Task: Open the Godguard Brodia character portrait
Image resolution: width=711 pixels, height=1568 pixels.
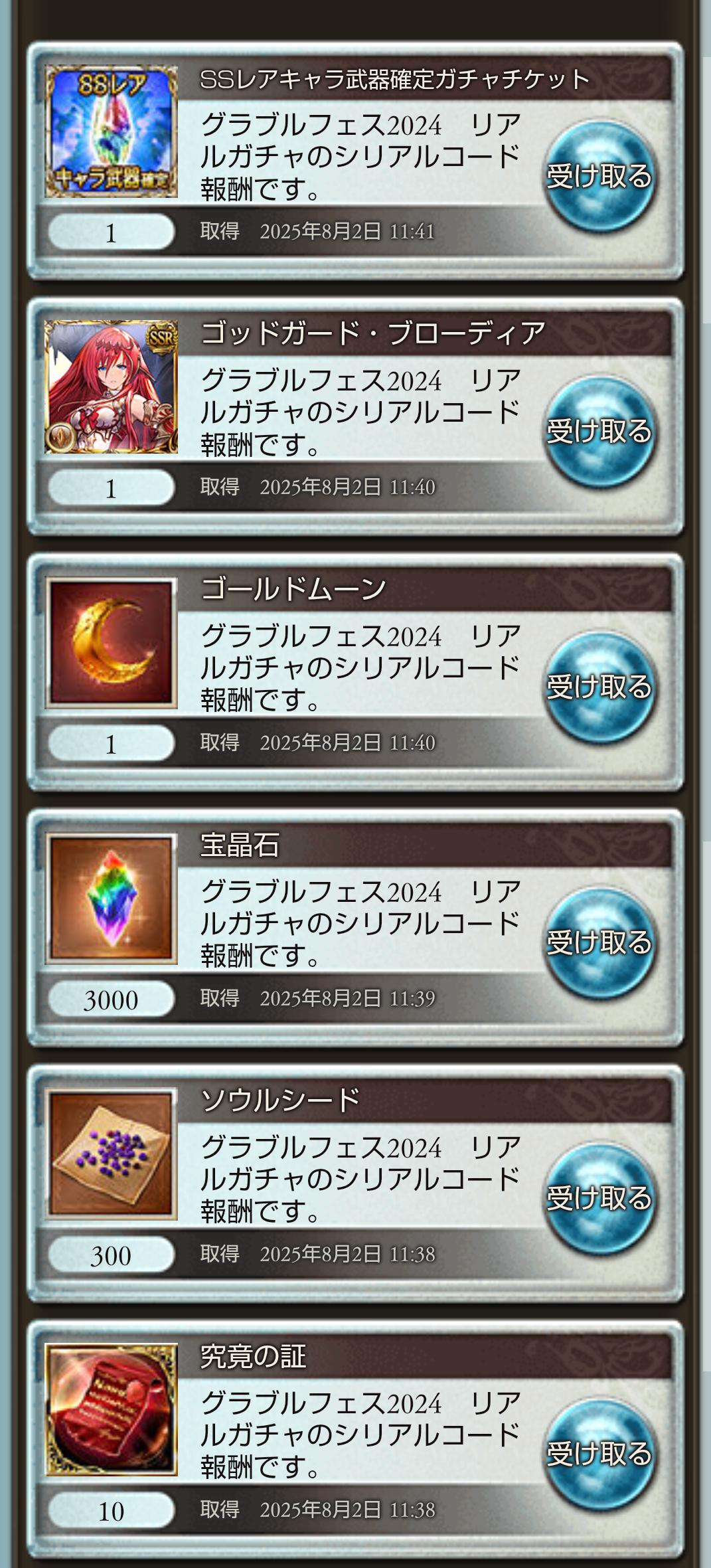Action: (x=111, y=387)
